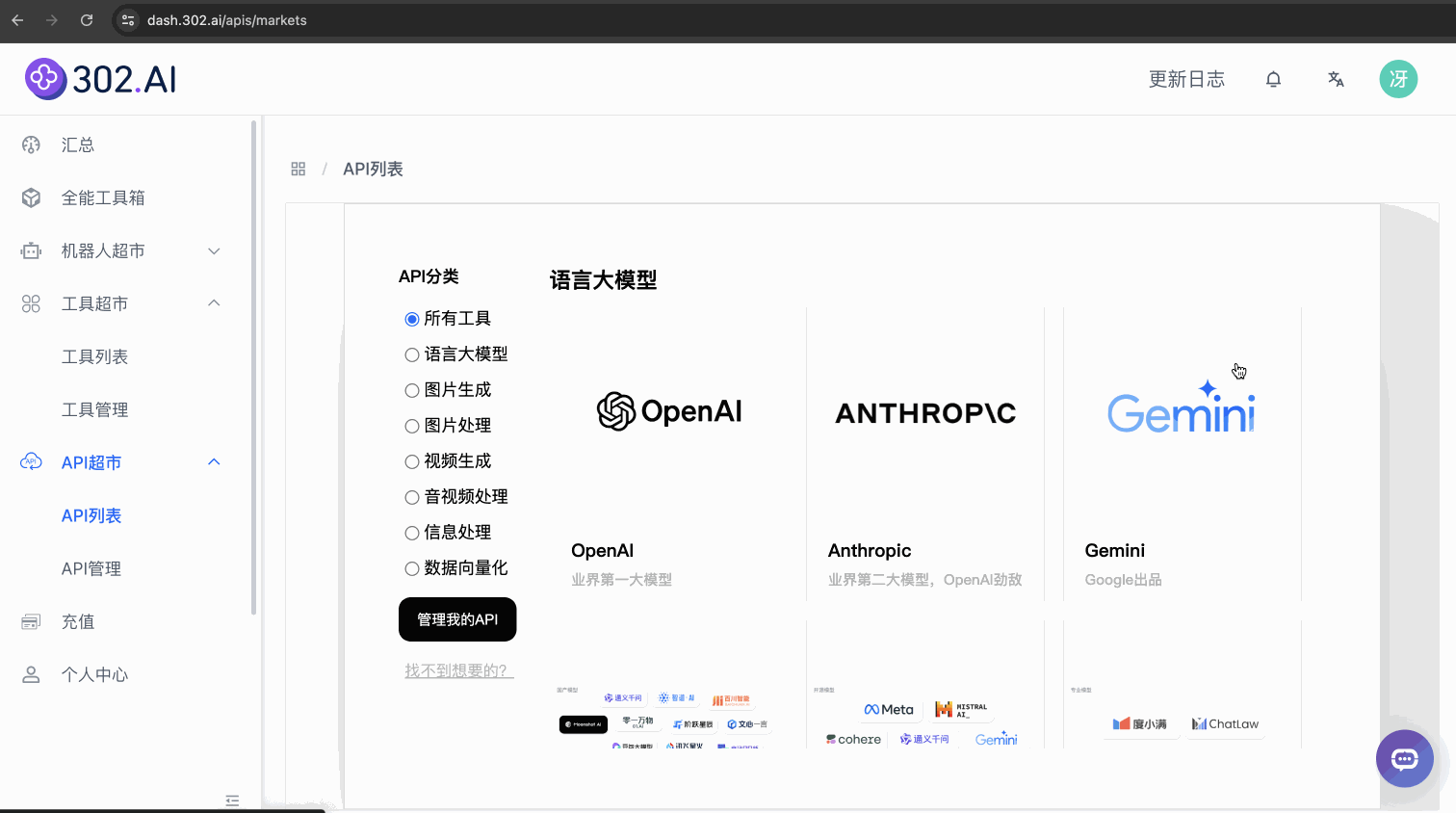Click the 汇总 dashboard icon
1456x813 pixels.
click(31, 144)
